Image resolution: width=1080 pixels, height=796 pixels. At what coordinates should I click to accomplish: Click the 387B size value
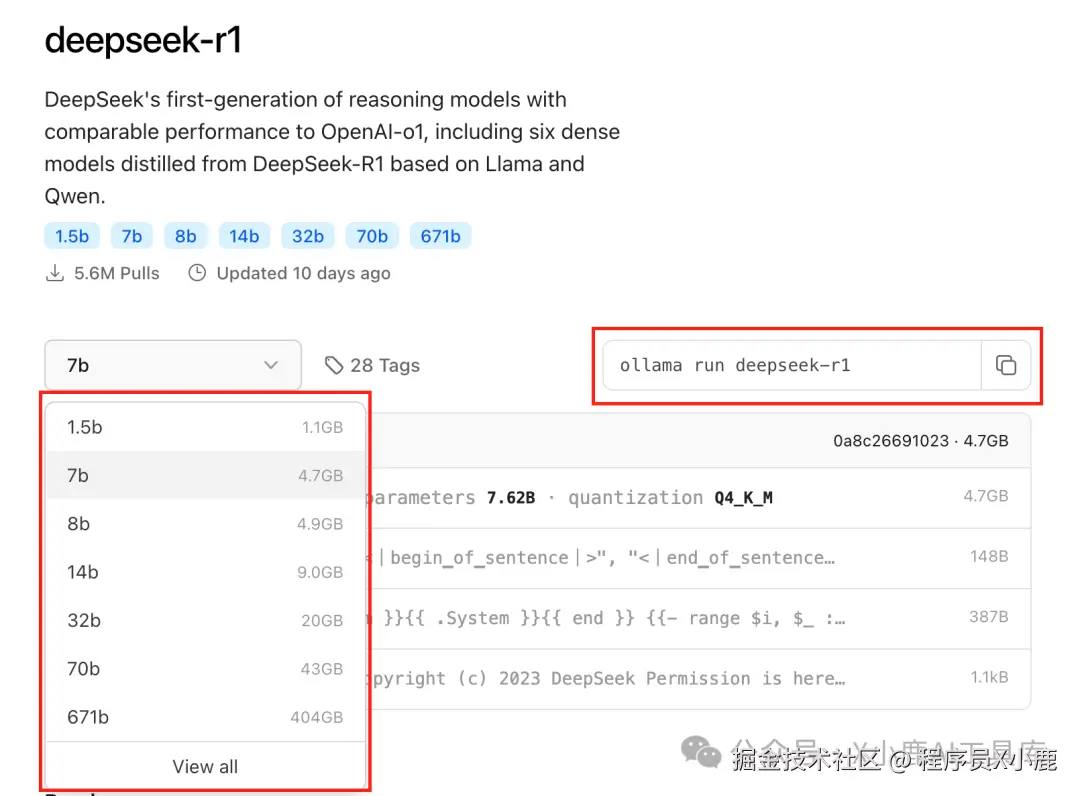tap(989, 617)
